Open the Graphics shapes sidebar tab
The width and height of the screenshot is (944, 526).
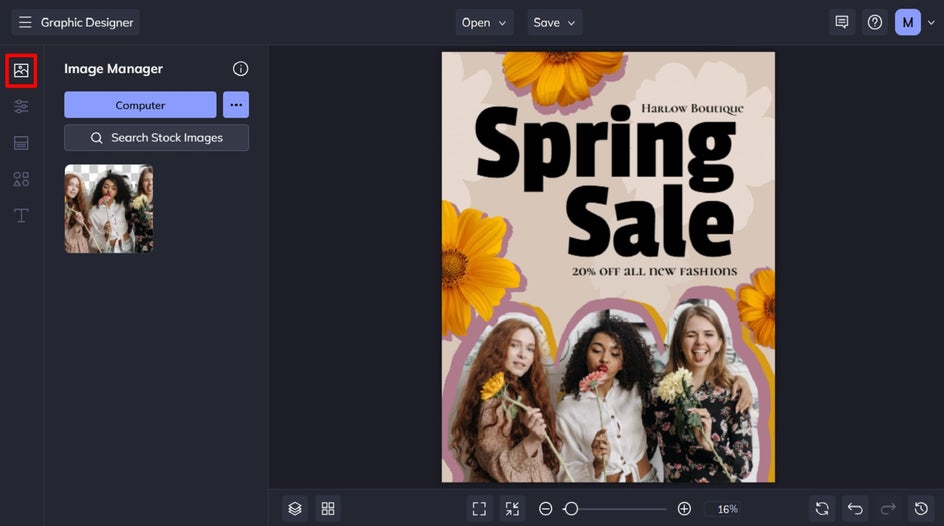(x=21, y=179)
